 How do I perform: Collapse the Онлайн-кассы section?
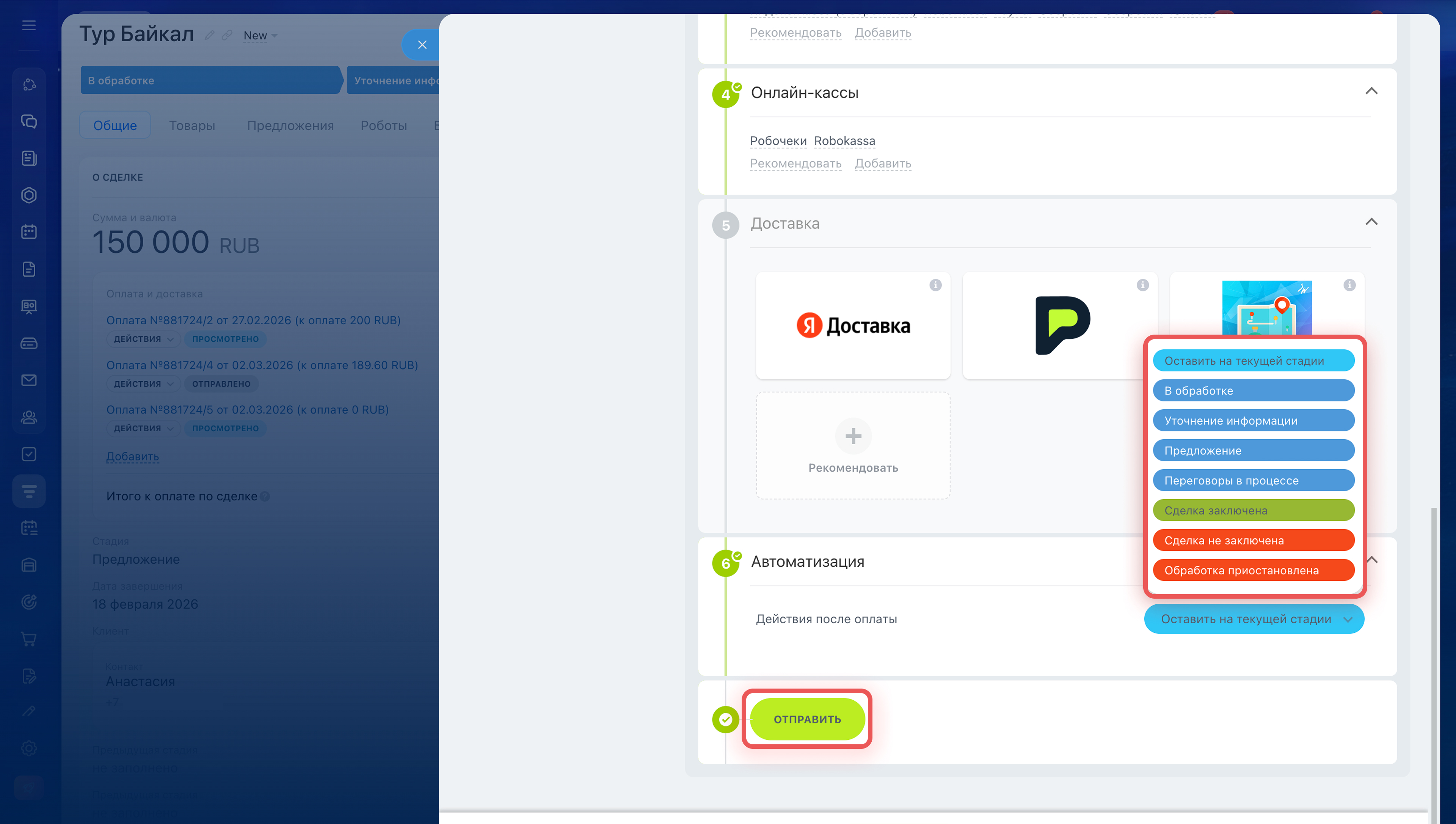pos(1371,91)
